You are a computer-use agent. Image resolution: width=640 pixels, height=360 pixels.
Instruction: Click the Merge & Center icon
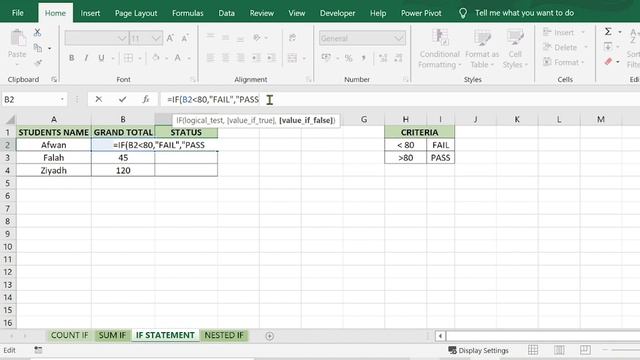[292, 58]
